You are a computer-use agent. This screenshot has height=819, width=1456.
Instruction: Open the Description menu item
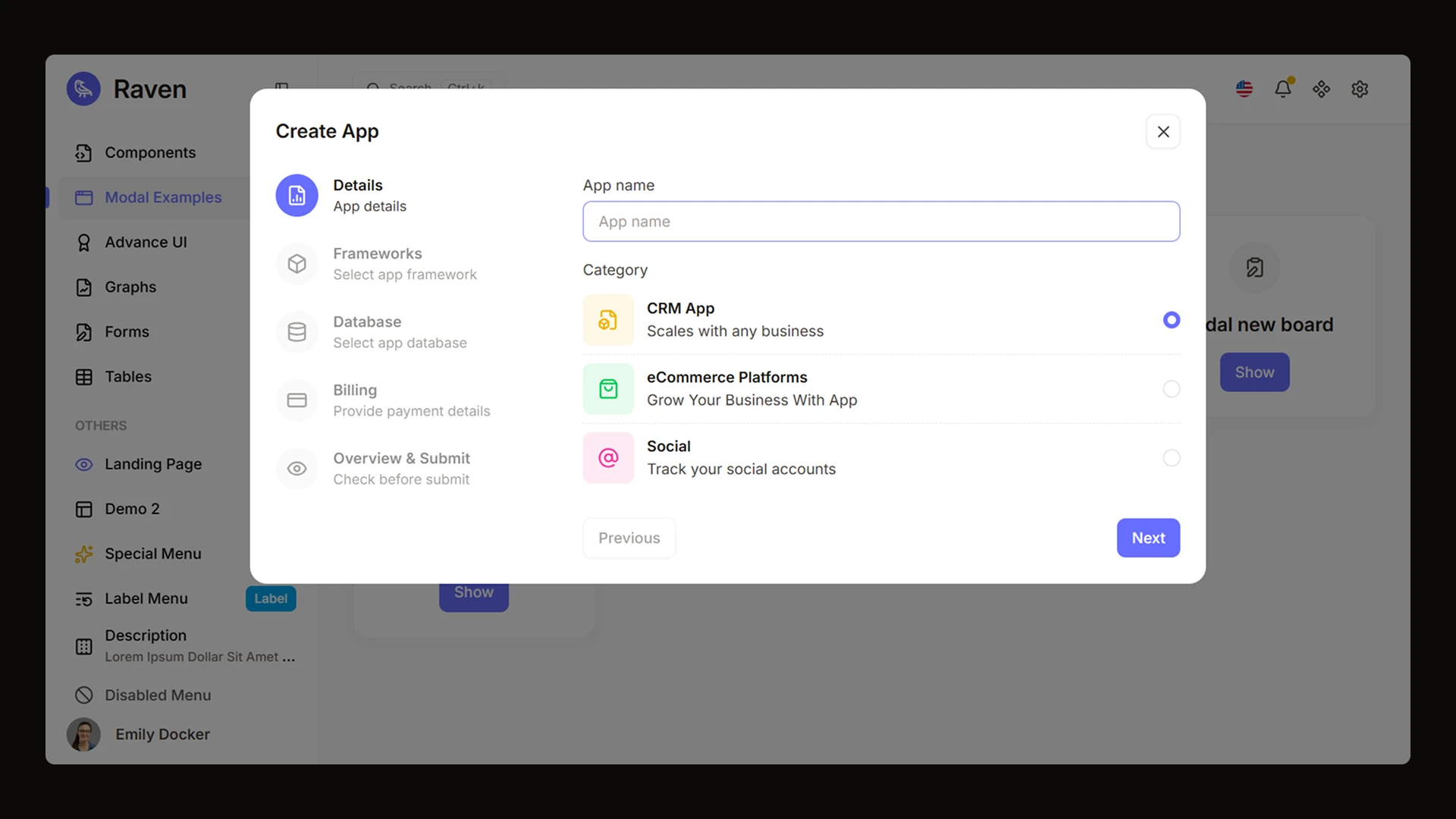point(185,645)
